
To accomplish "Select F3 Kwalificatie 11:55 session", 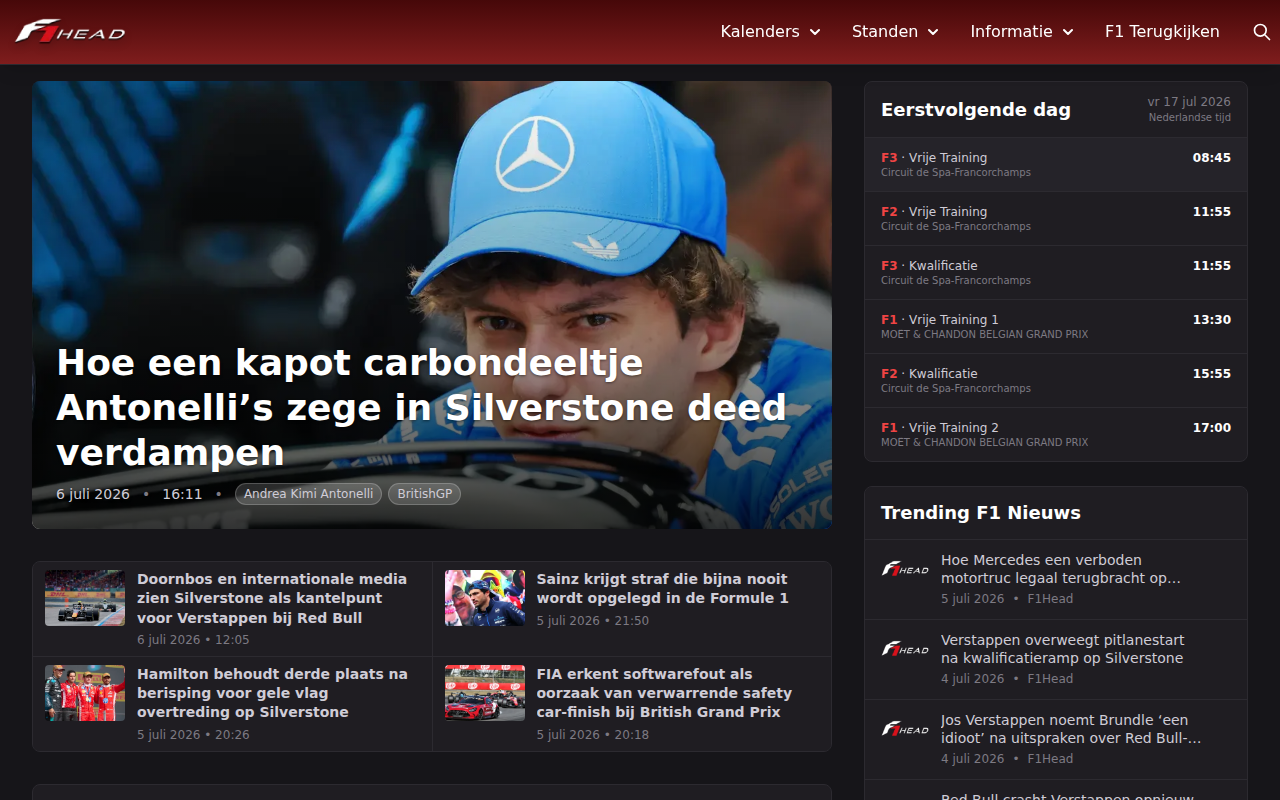I will pos(1056,273).
